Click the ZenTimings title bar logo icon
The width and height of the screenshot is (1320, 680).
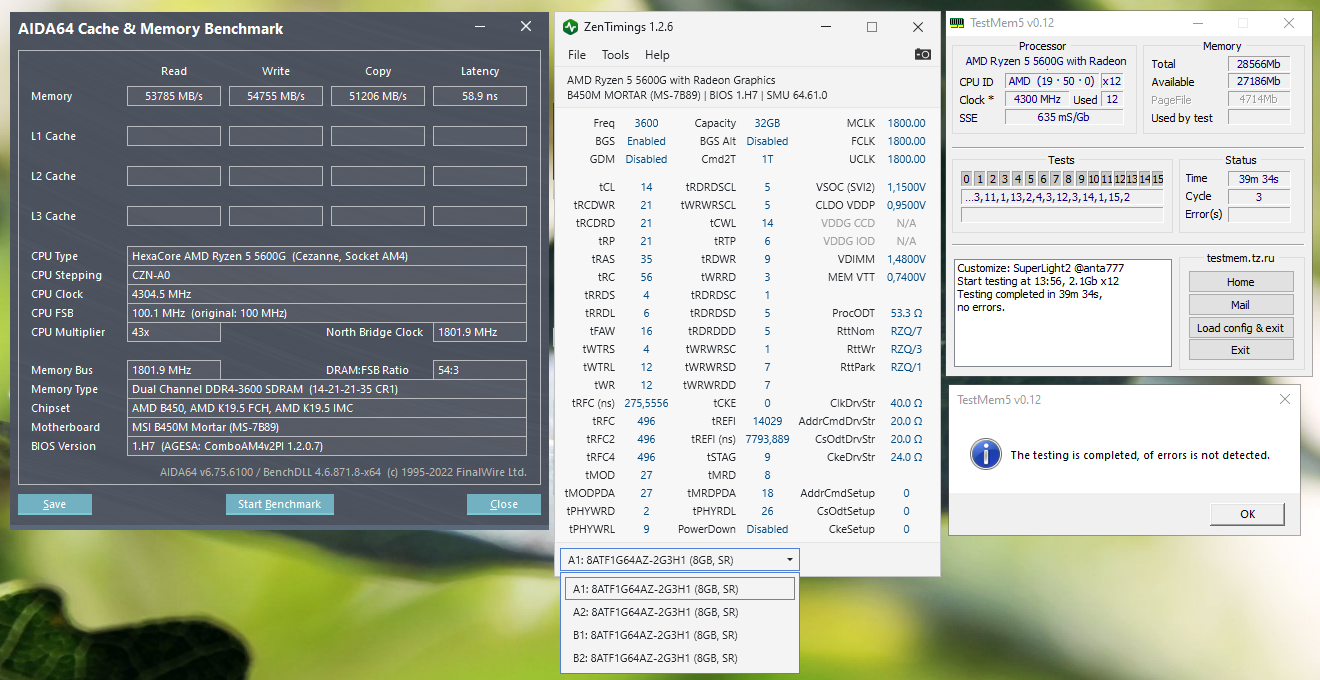click(x=570, y=27)
